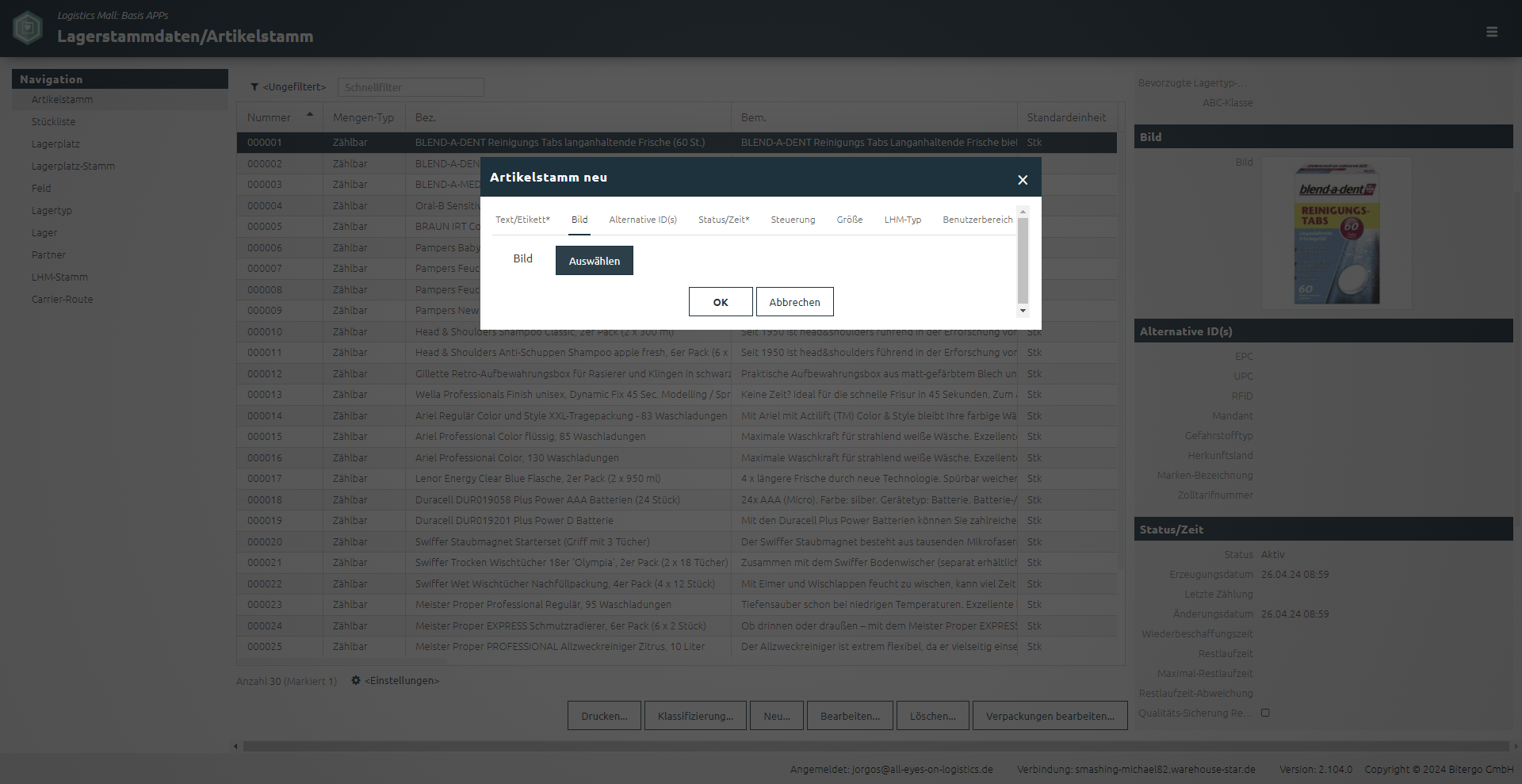Click the Einstellungen link
Screen dimensions: 1522x784
pos(402,681)
